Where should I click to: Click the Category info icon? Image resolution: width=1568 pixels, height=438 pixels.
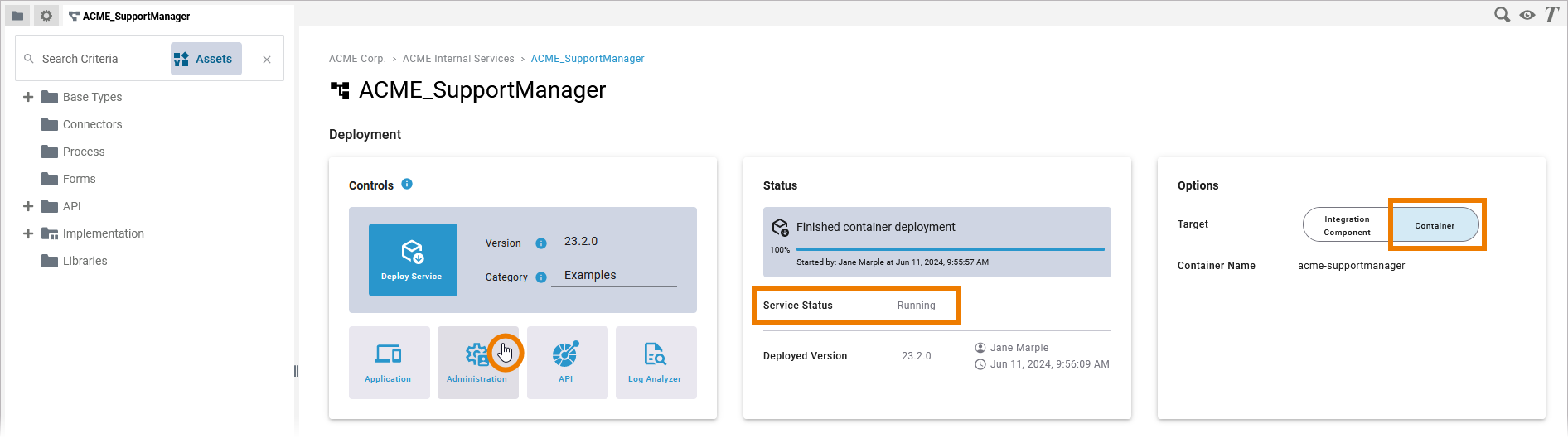click(x=541, y=277)
